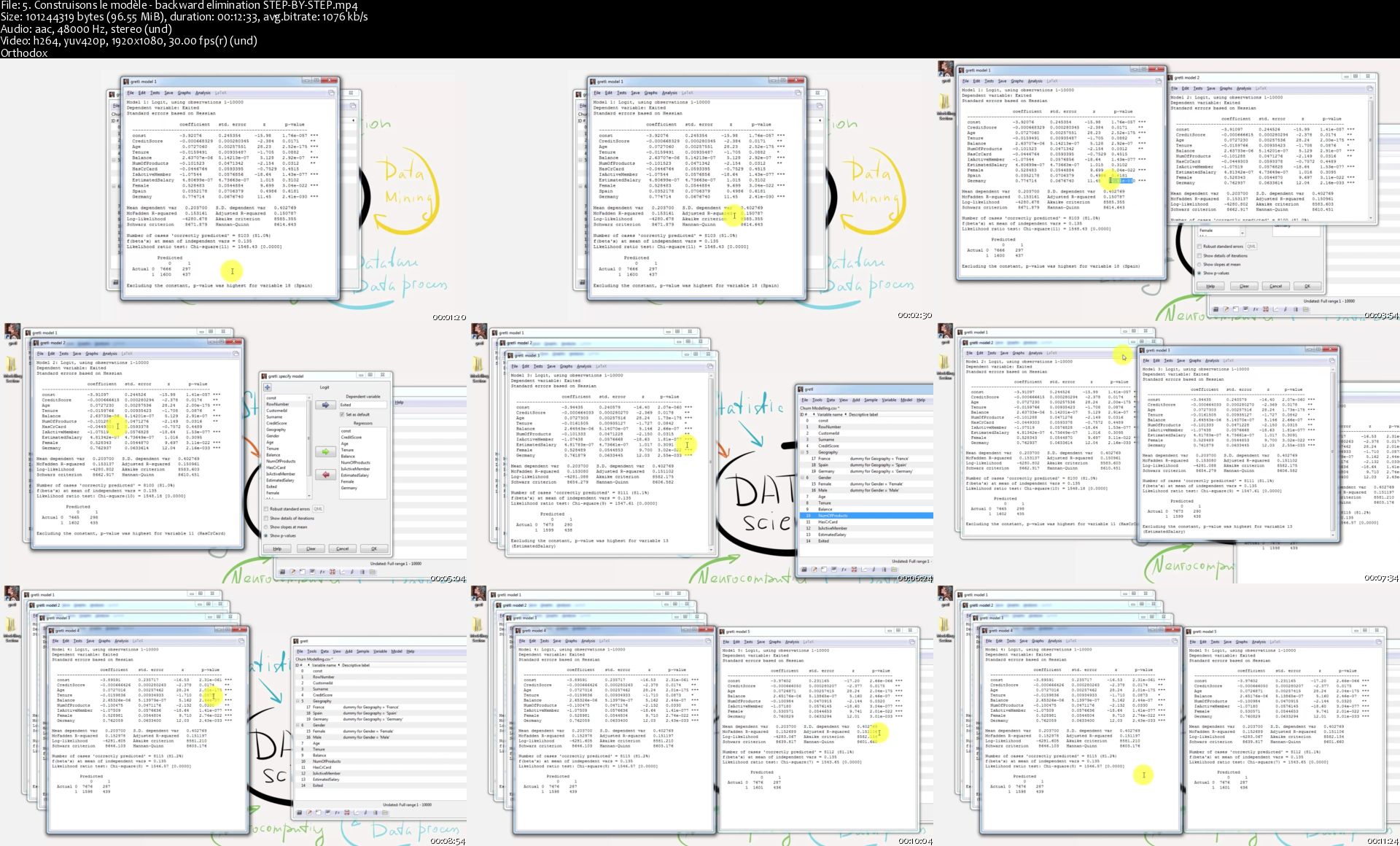Image resolution: width=1400 pixels, height=846 pixels.
Task: Click the fx function icon in 00:06:24 frame
Action: (844, 570)
